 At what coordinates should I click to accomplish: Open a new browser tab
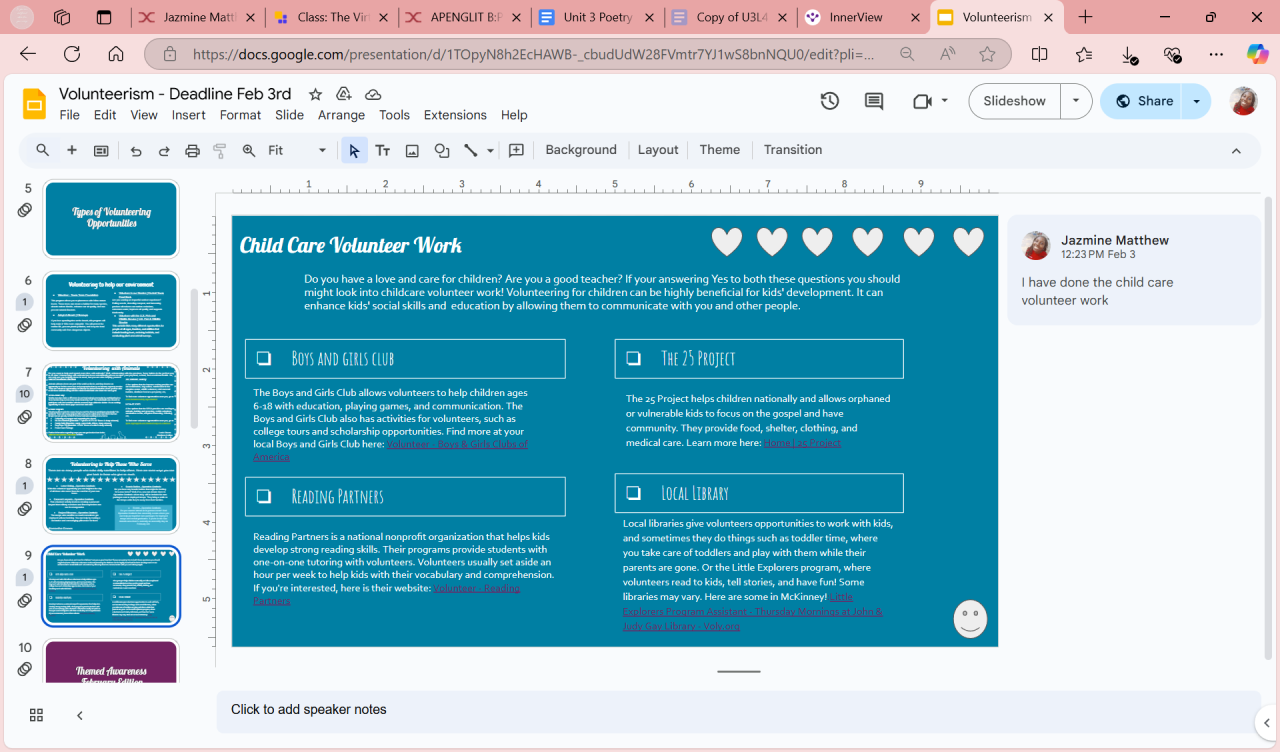[x=1086, y=17]
